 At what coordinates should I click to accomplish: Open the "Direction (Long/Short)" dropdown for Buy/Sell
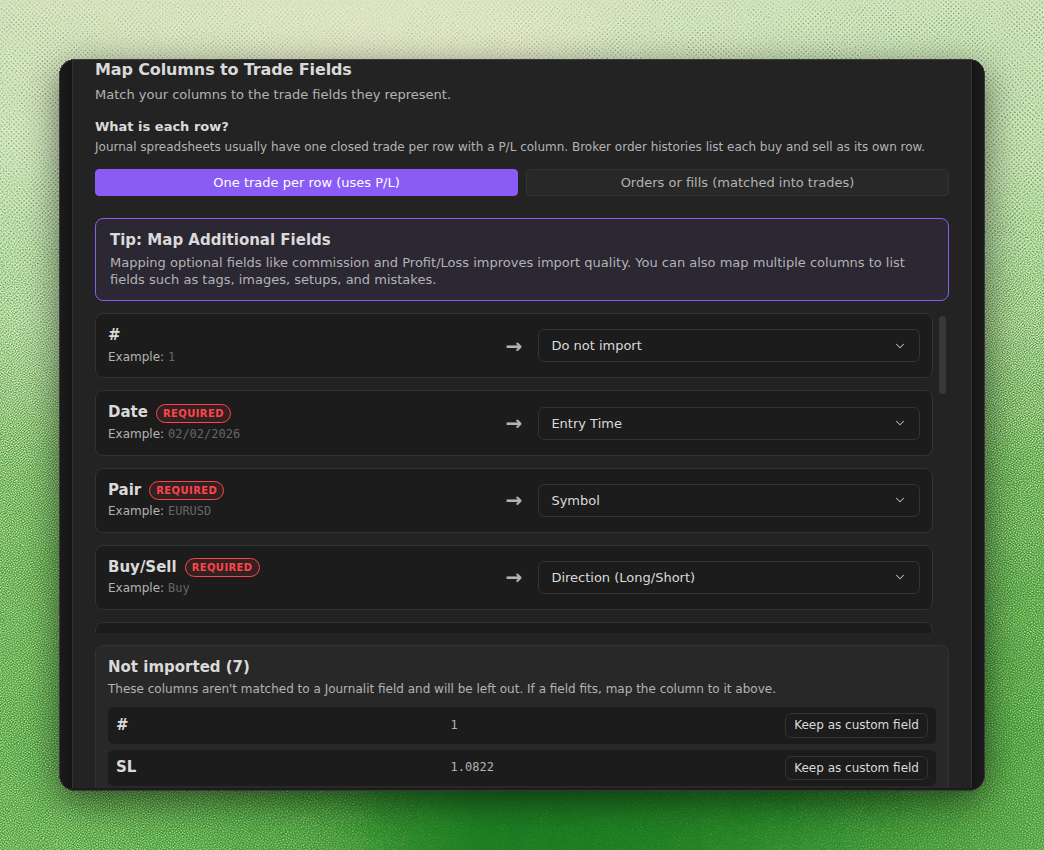(x=728, y=577)
